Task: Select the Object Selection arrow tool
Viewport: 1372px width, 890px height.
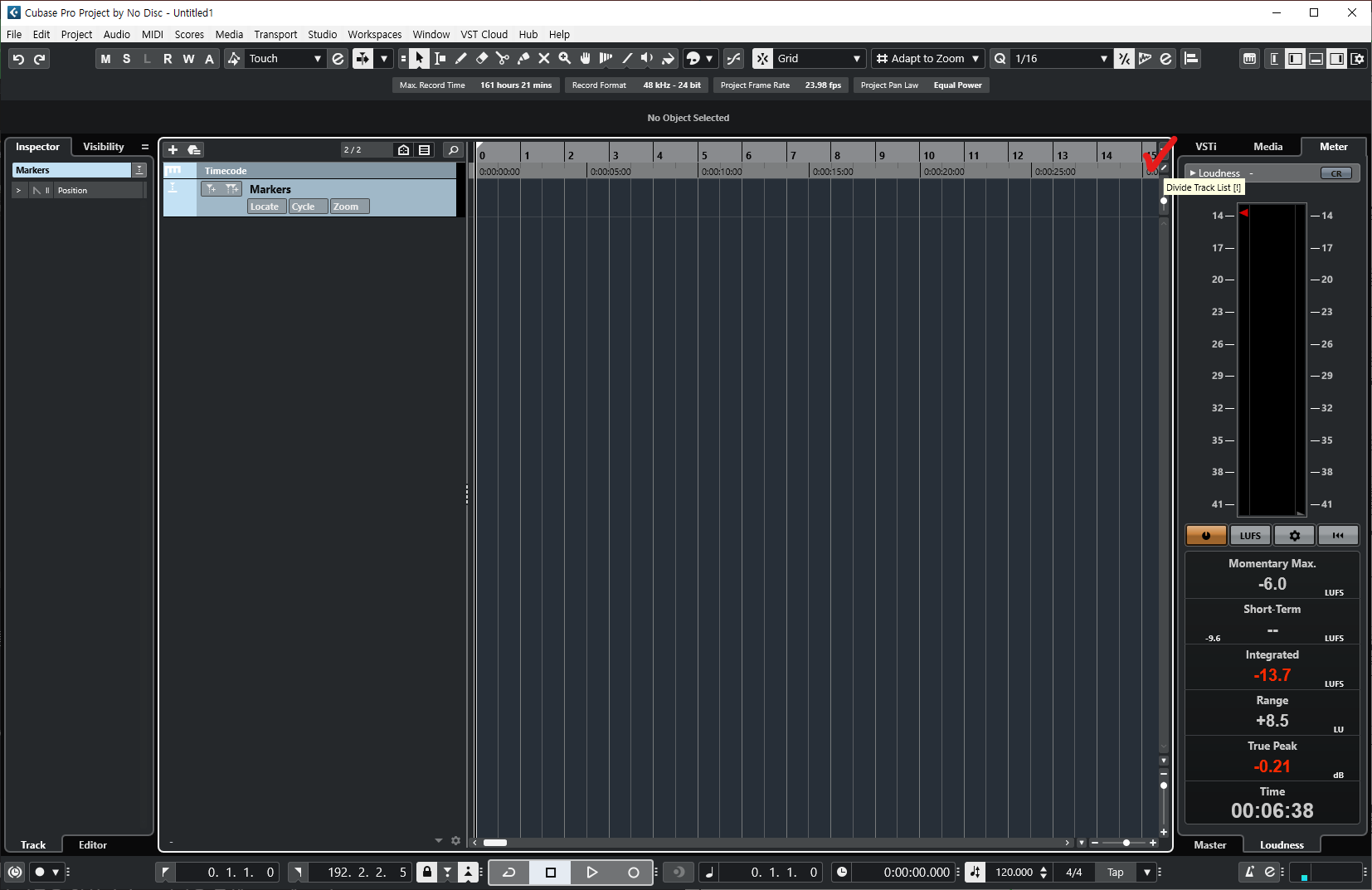Action: click(420, 59)
